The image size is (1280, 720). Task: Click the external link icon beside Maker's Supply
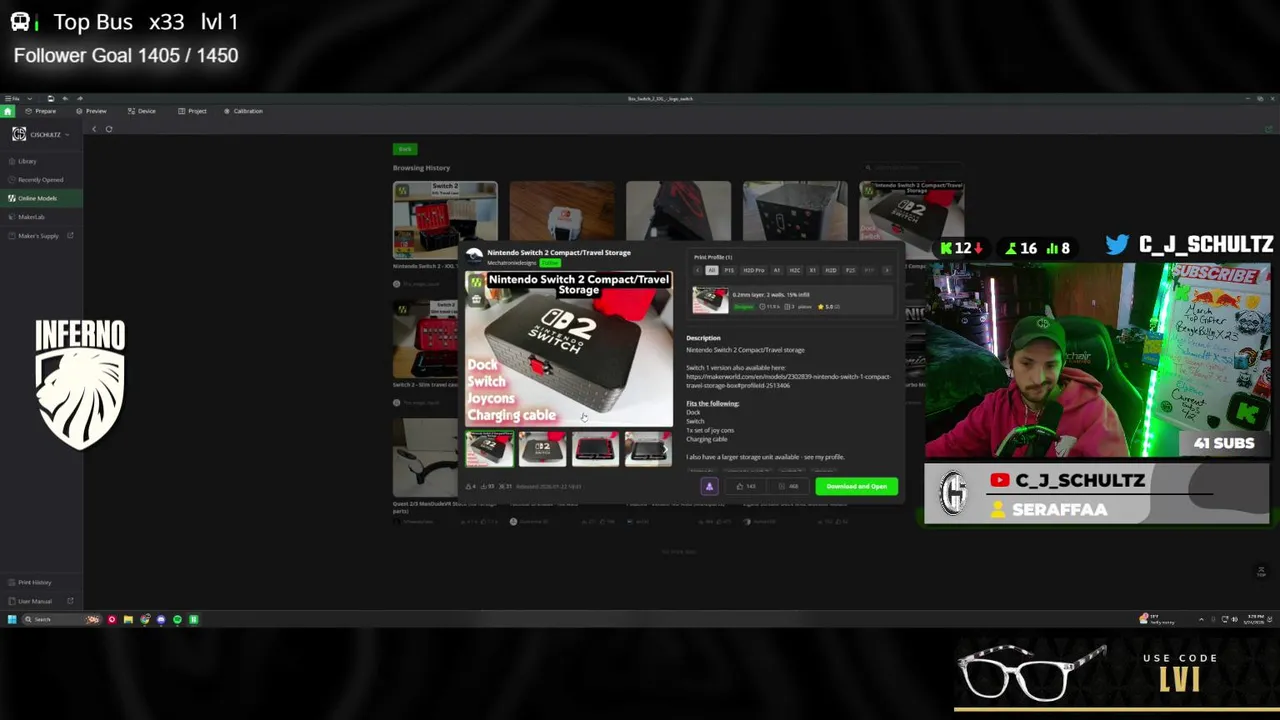coord(70,236)
